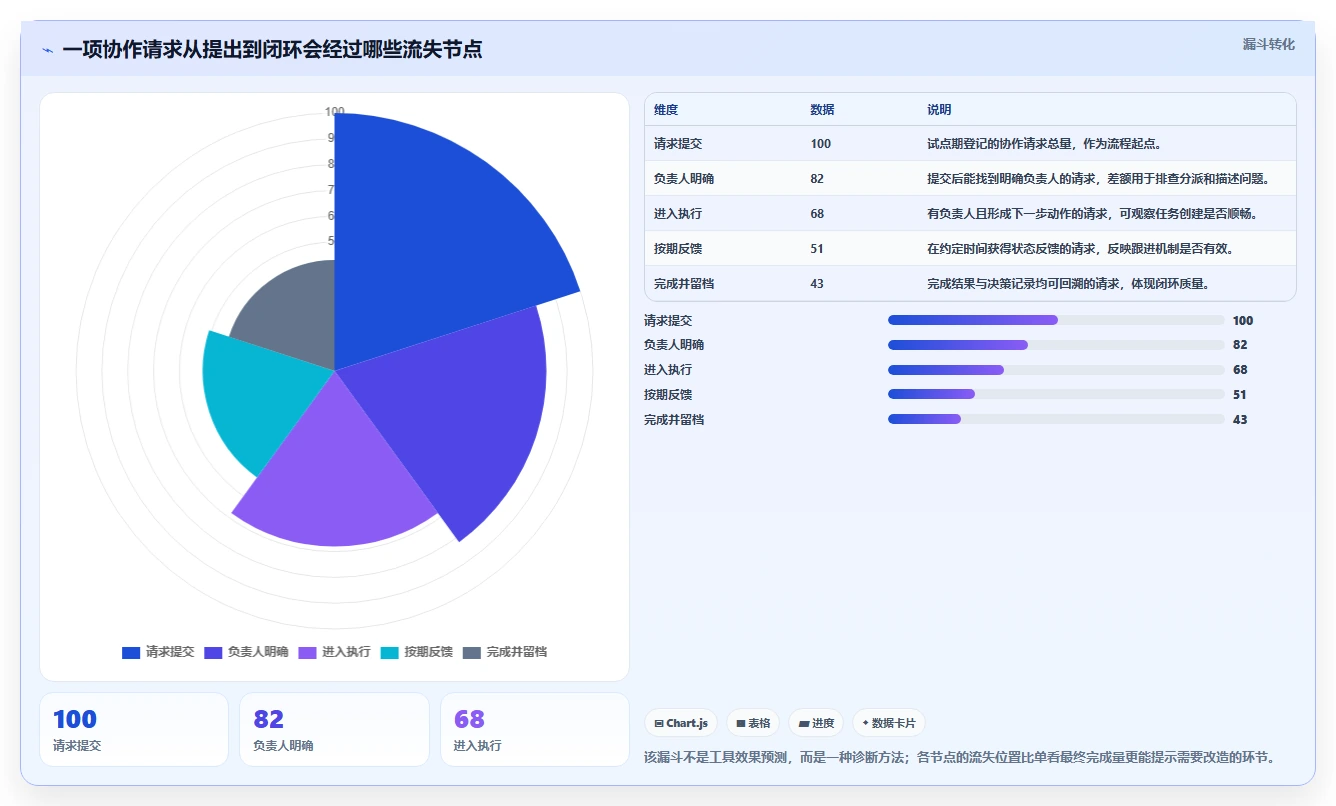Click the 按期反馈 label beside its progress bar
This screenshot has height=806, width=1336.
tap(668, 395)
